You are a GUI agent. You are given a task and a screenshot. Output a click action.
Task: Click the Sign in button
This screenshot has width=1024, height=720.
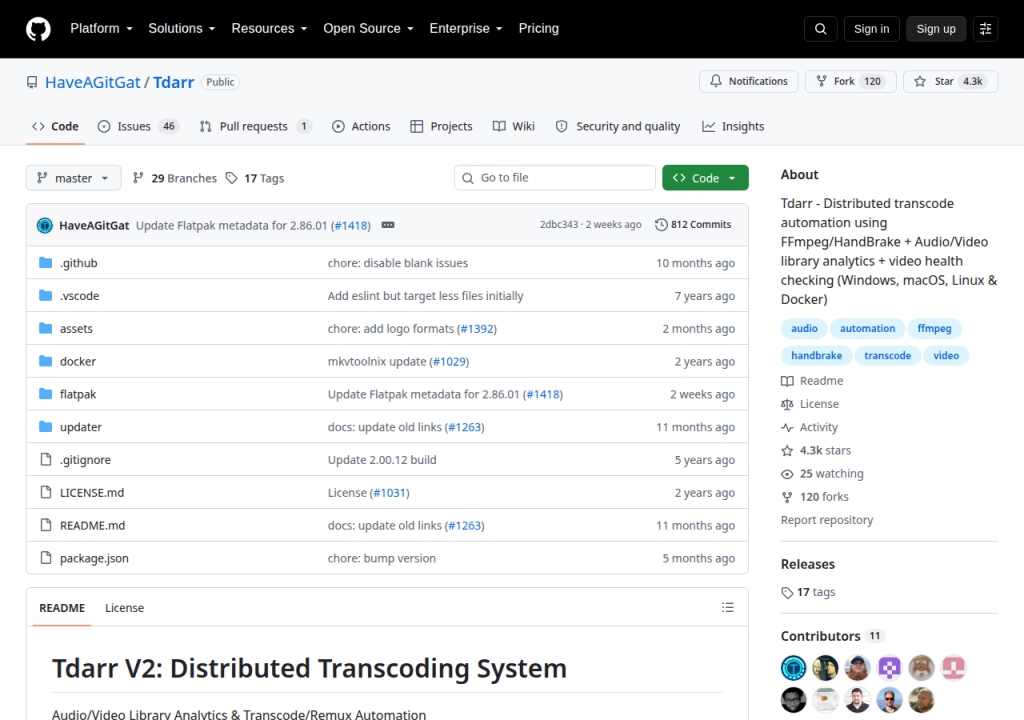(x=871, y=29)
